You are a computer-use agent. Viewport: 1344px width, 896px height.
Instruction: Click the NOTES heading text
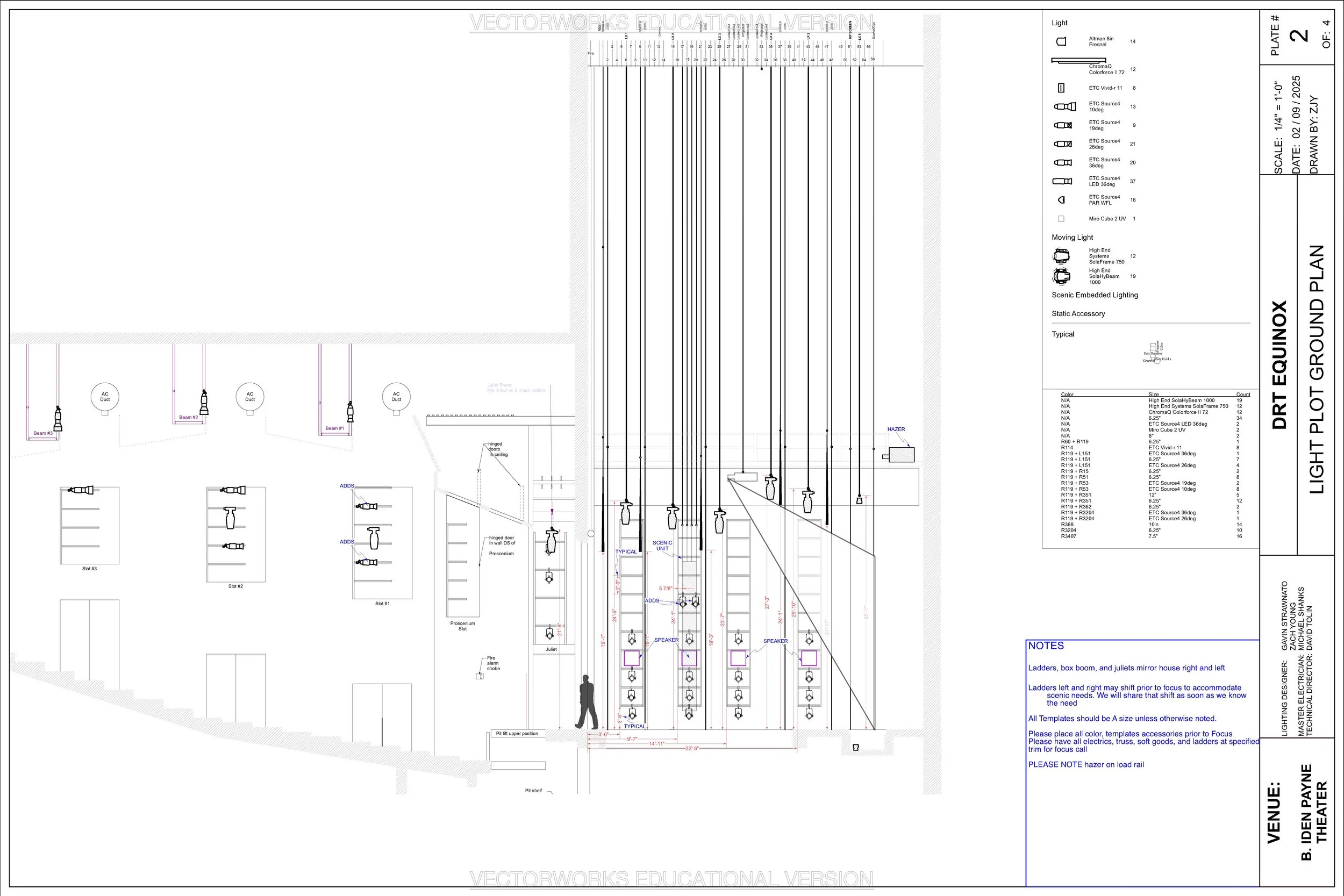1046,646
